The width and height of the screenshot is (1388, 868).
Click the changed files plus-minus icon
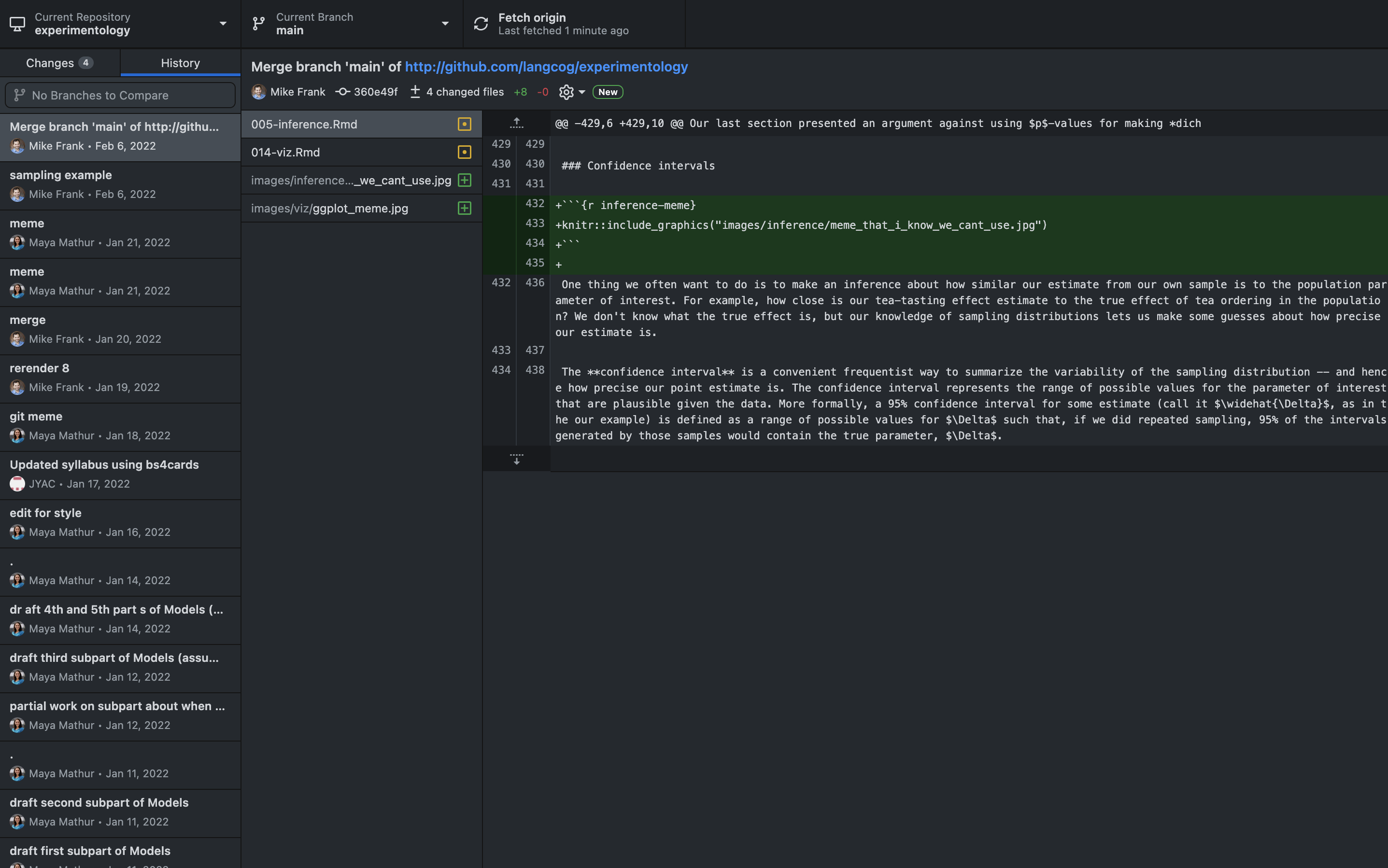(415, 92)
